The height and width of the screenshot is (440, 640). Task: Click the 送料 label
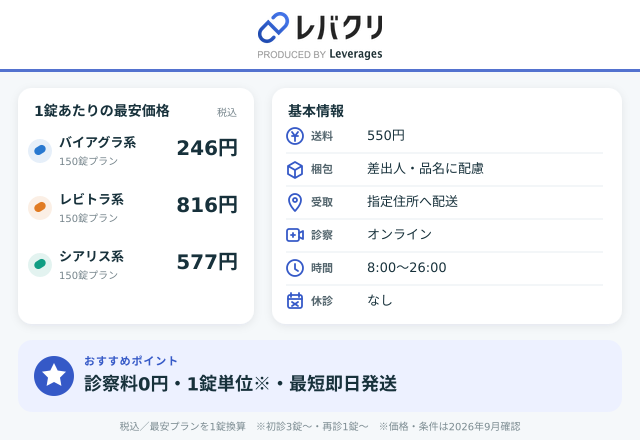(322, 136)
